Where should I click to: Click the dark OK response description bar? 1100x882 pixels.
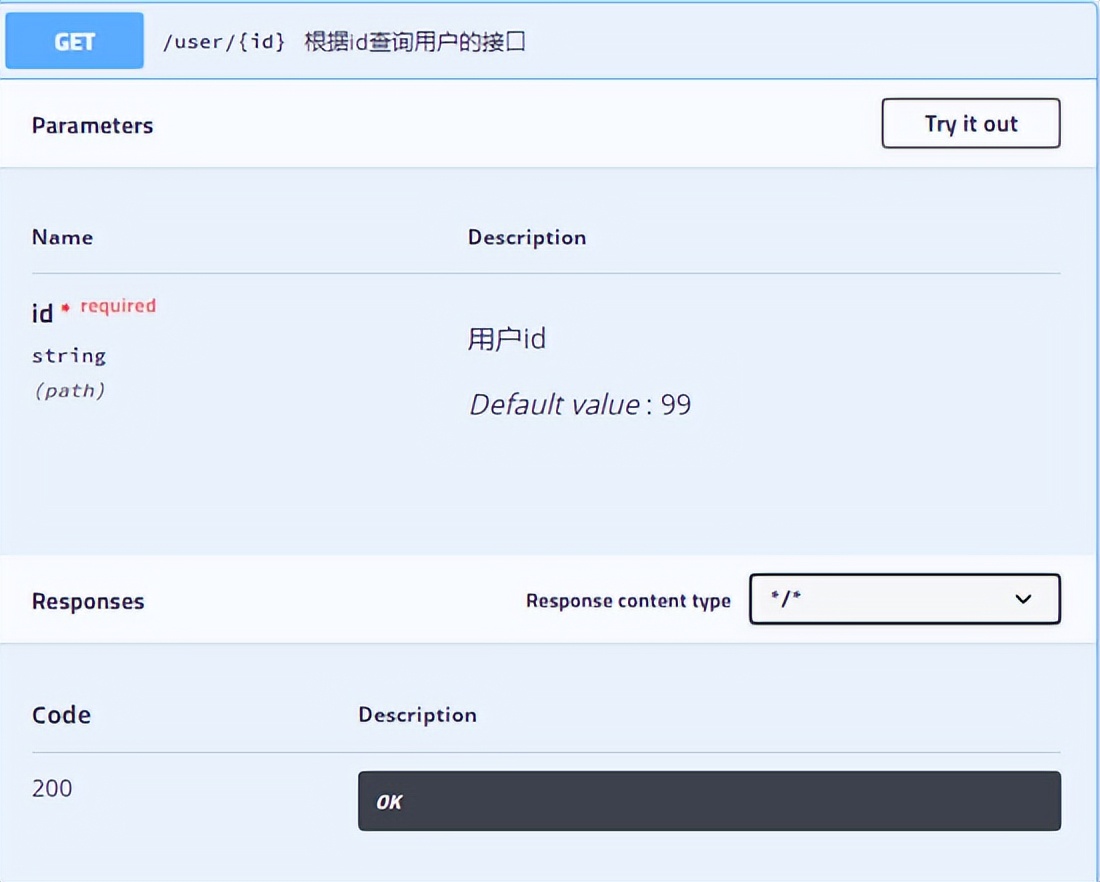click(x=709, y=800)
